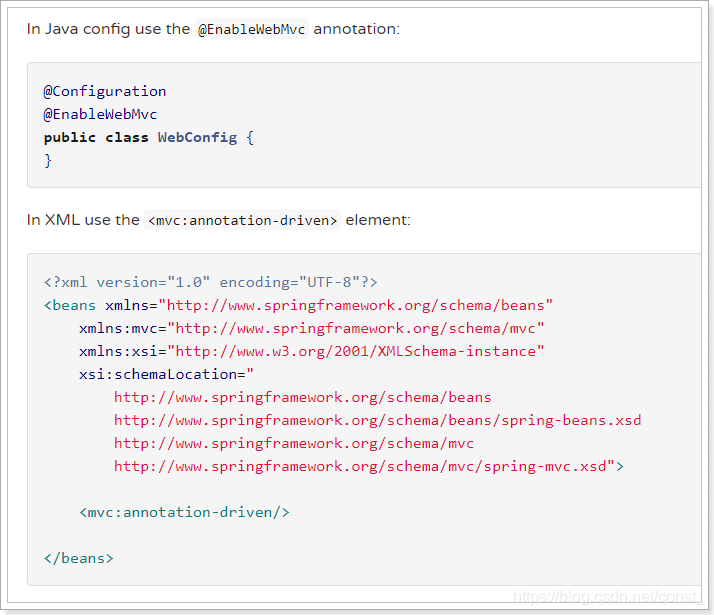The height and width of the screenshot is (615, 714).
Task: Click the URL ending in spring-mvc.xsd
Action: point(369,466)
